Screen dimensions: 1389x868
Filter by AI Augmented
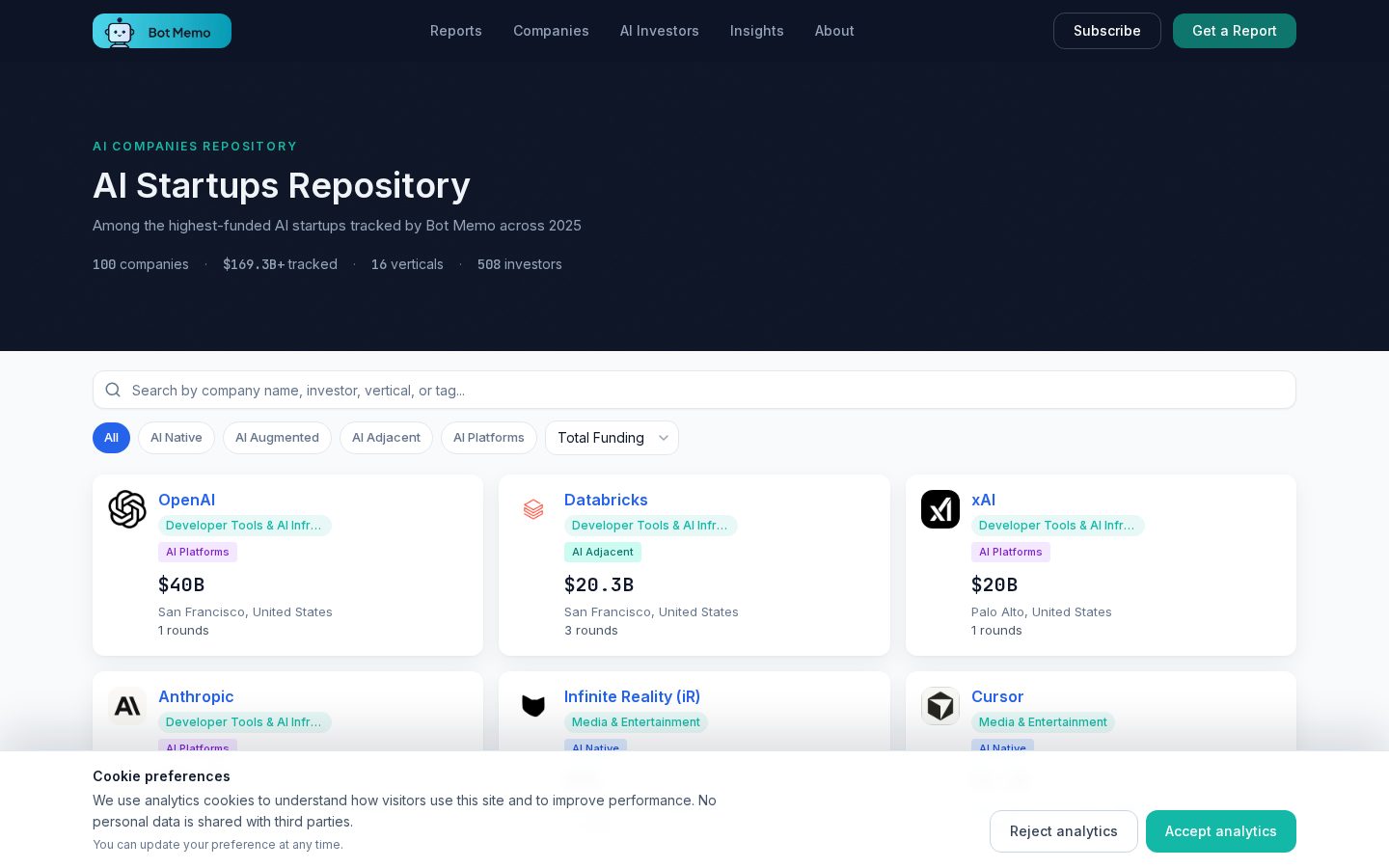[x=277, y=438]
